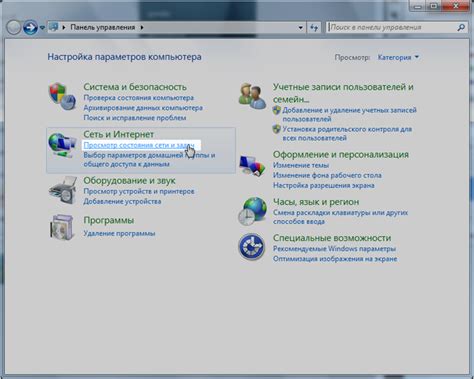Open Поиск и исправление проблем link

(x=135, y=118)
